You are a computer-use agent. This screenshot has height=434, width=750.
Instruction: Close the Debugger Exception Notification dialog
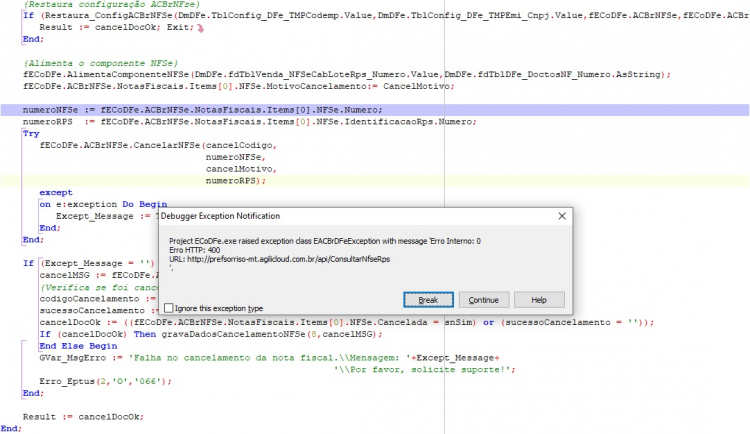tap(562, 216)
